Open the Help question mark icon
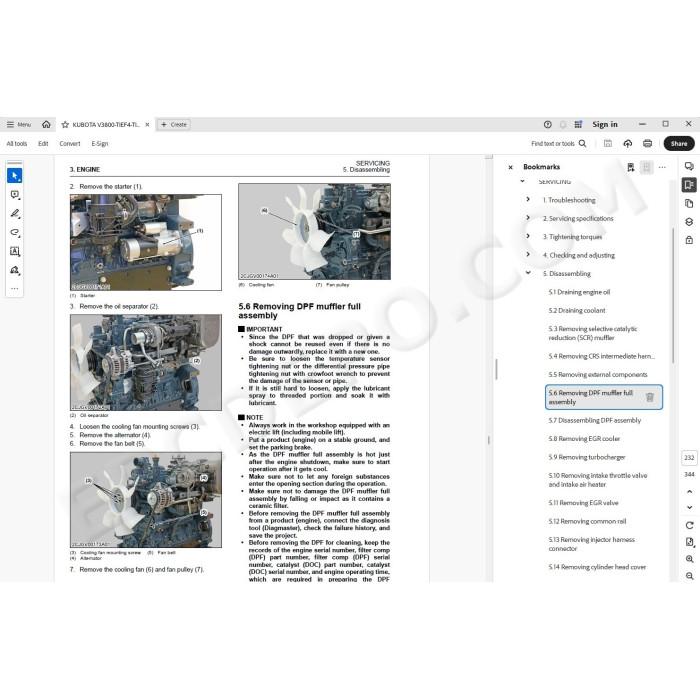Image resolution: width=700 pixels, height=700 pixels. coord(548,125)
